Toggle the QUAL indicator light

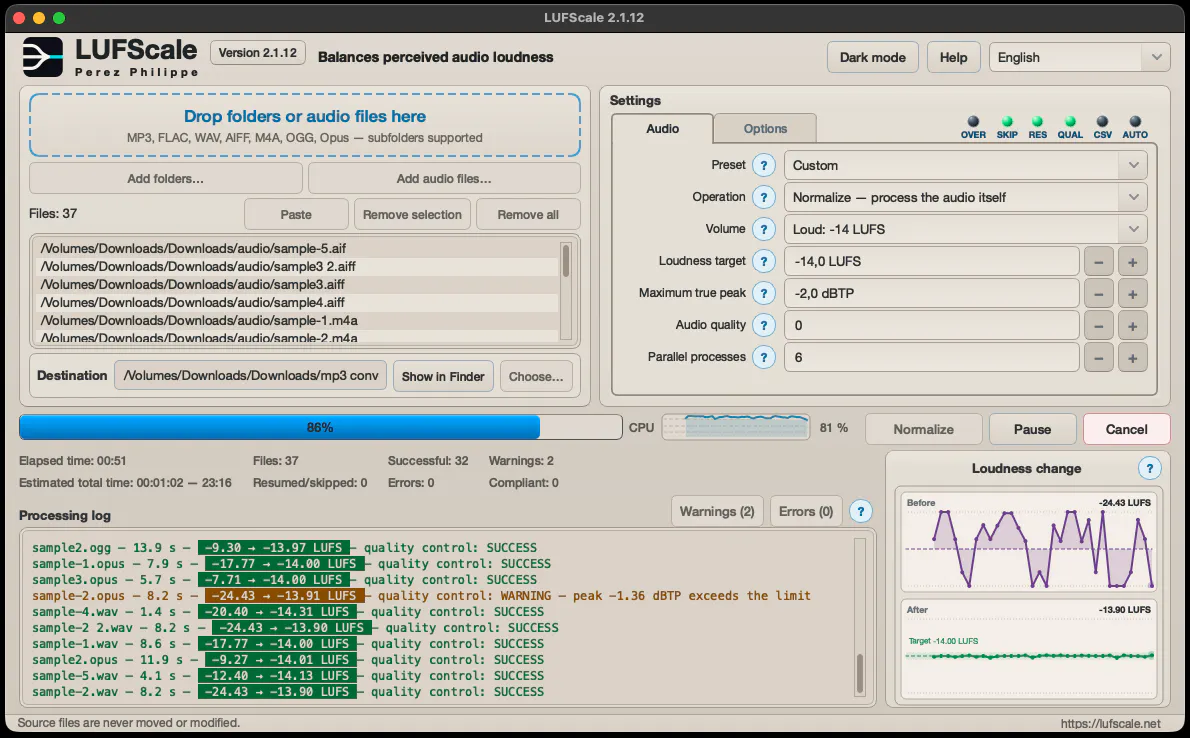click(x=1070, y=121)
